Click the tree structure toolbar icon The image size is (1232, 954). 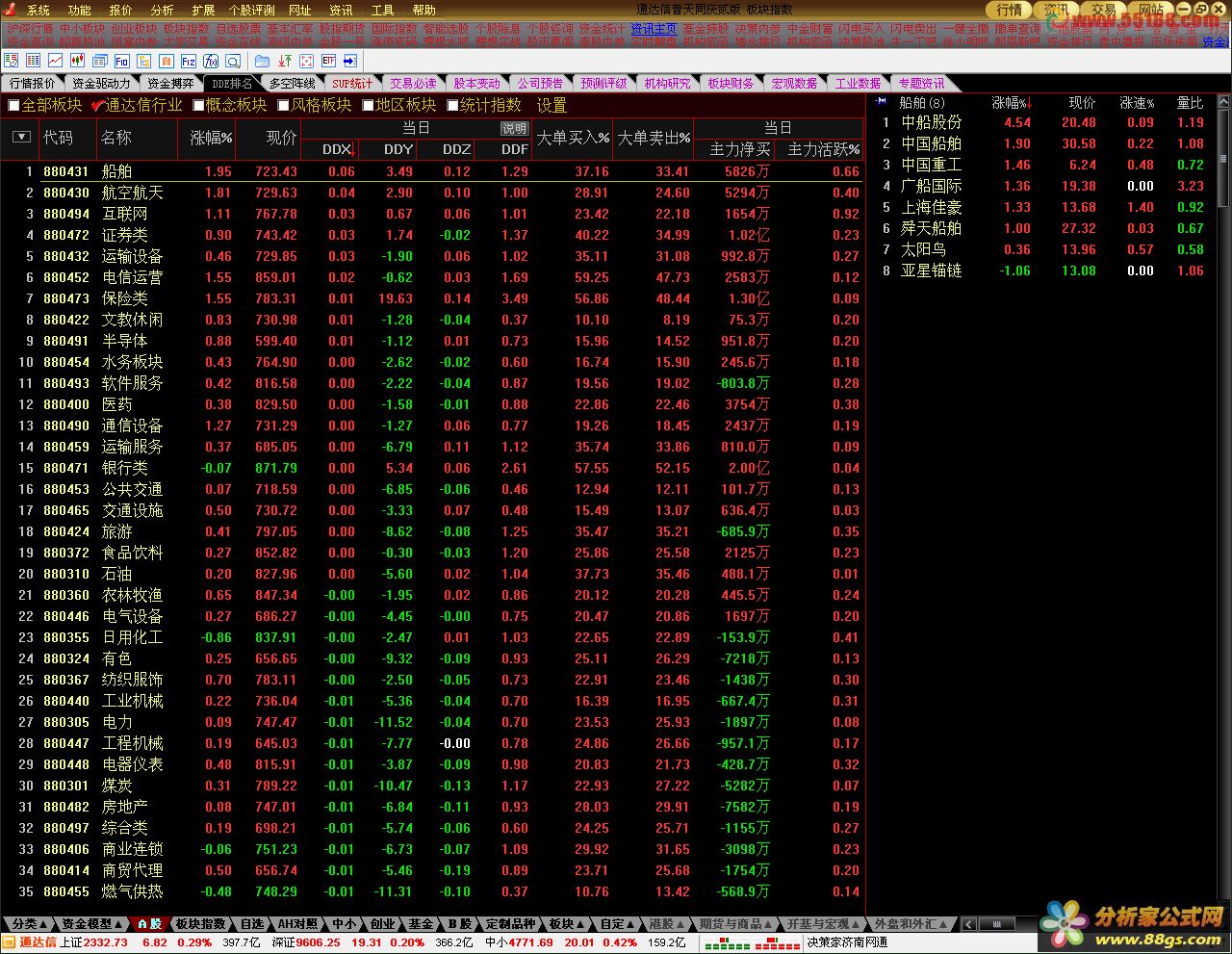(x=145, y=61)
